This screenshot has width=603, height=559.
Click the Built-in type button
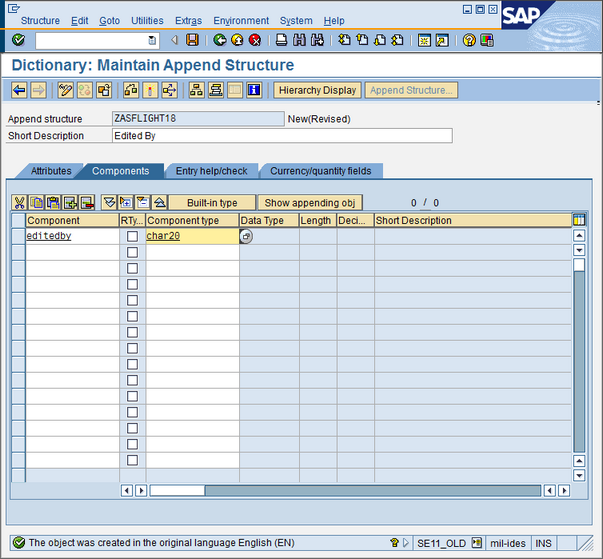pos(212,203)
